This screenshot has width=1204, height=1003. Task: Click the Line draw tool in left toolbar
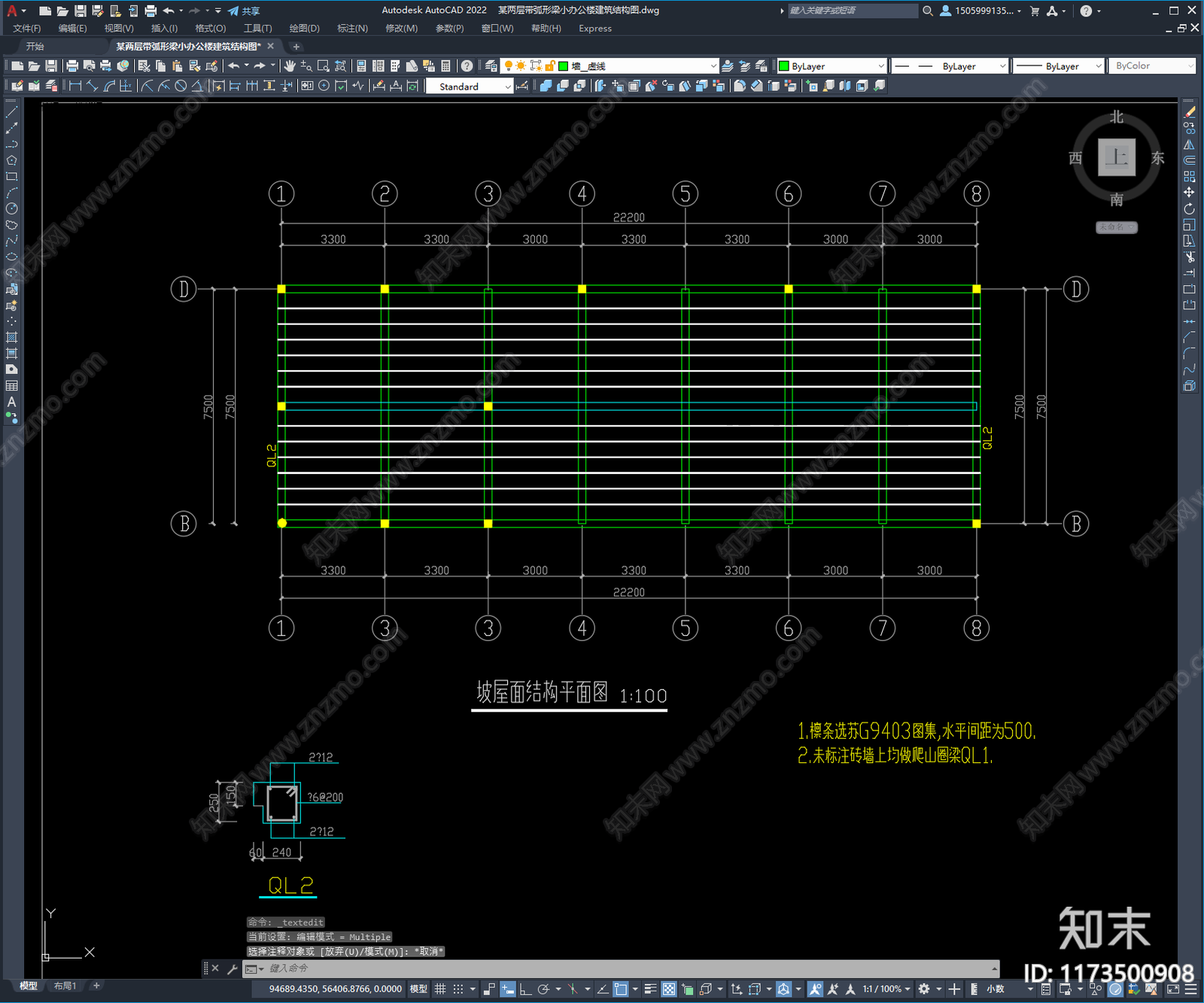[x=11, y=112]
